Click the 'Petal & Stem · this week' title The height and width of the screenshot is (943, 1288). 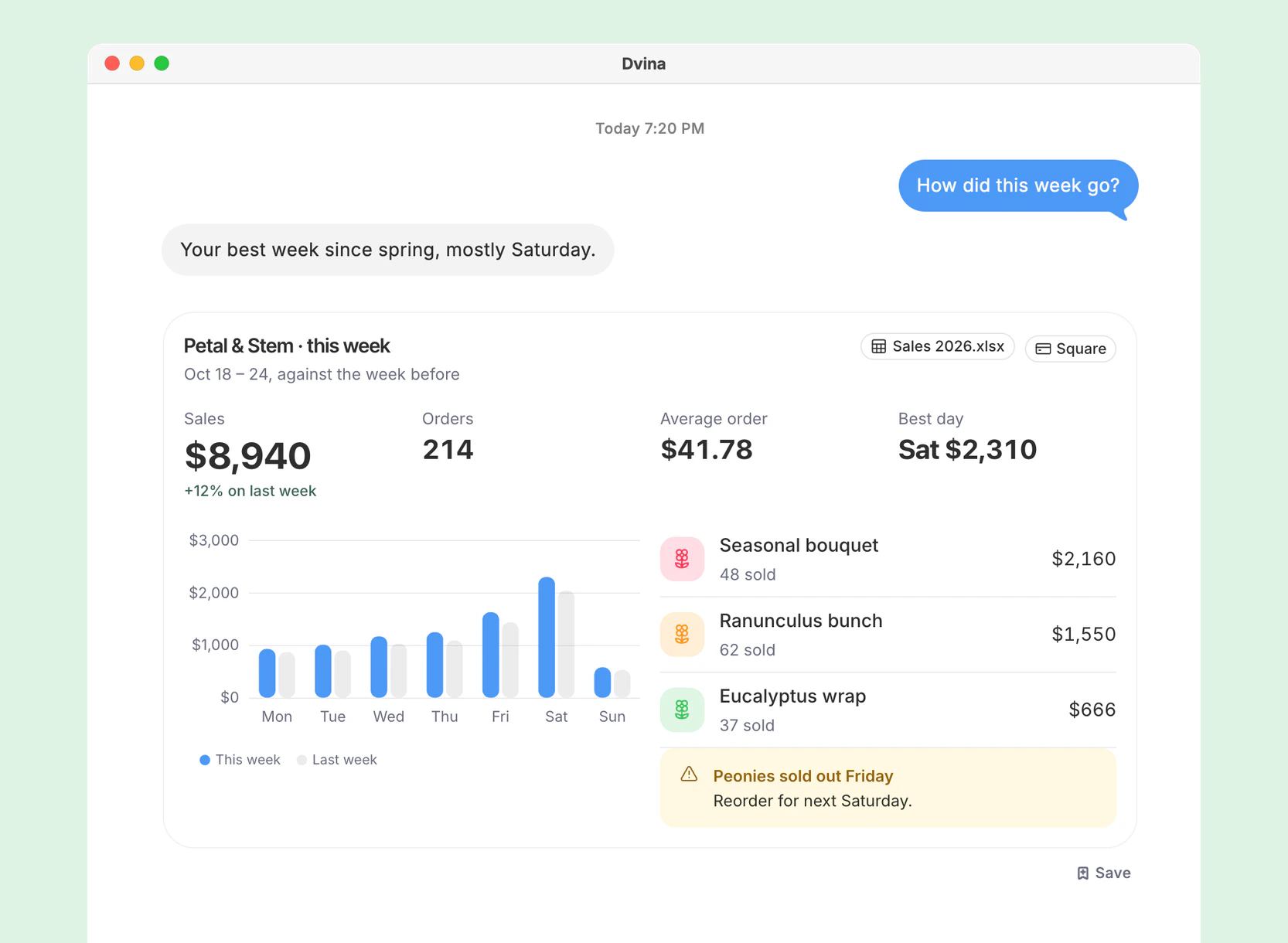287,346
